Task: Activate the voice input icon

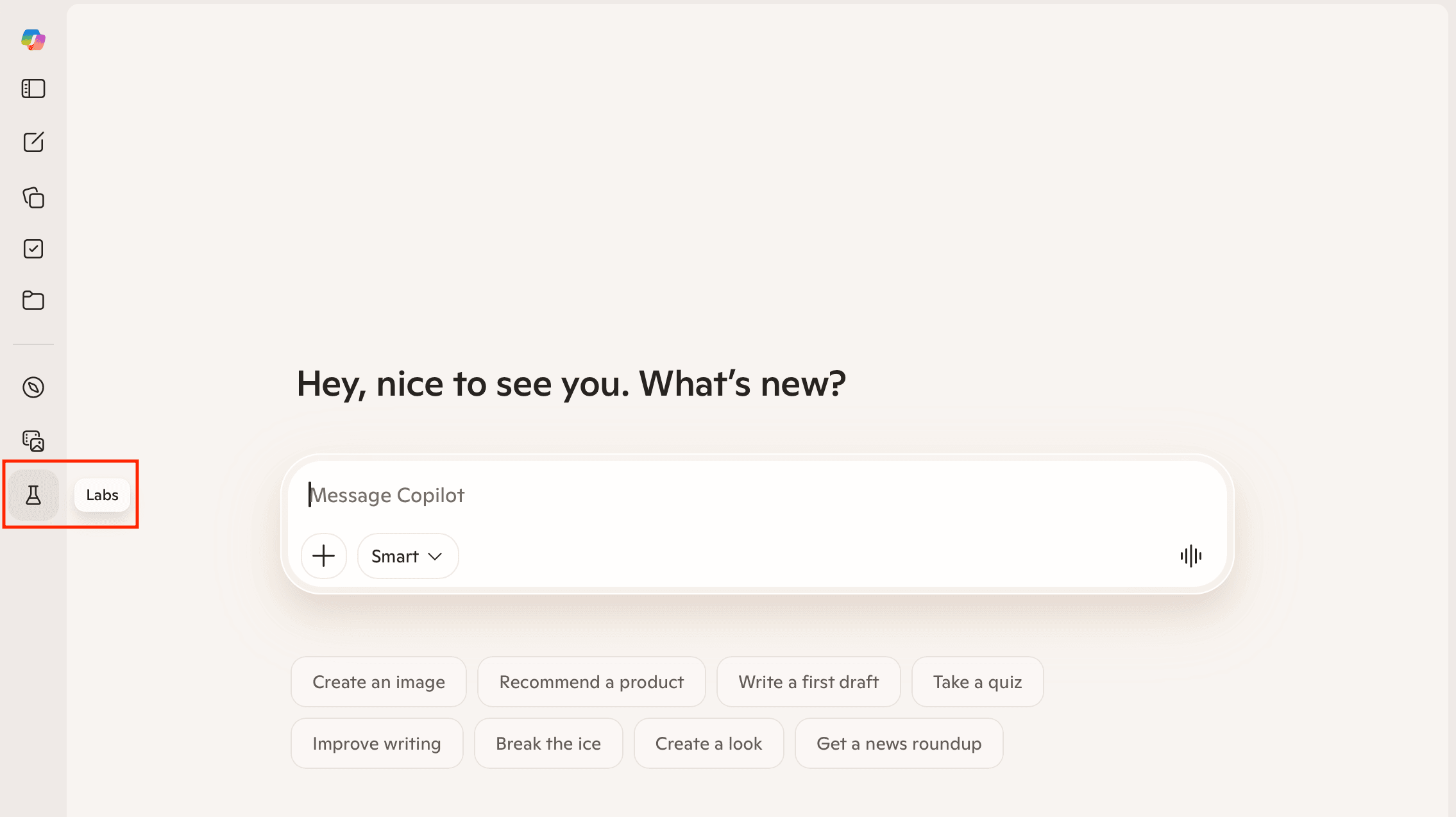Action: 1191,556
